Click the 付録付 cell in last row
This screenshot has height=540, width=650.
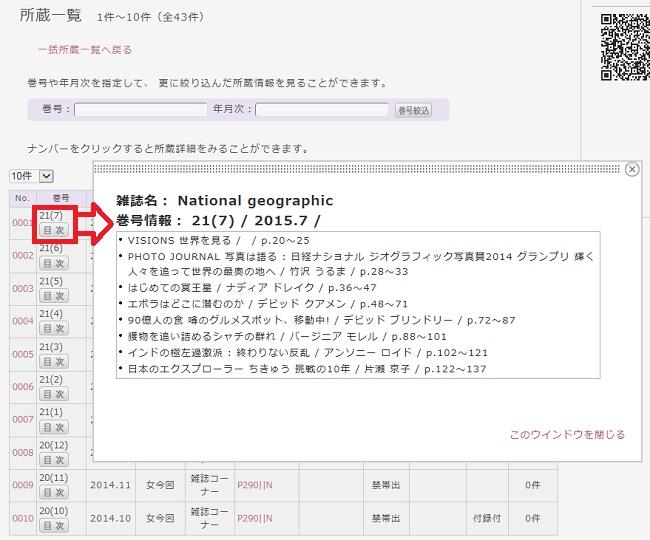pos(487,518)
